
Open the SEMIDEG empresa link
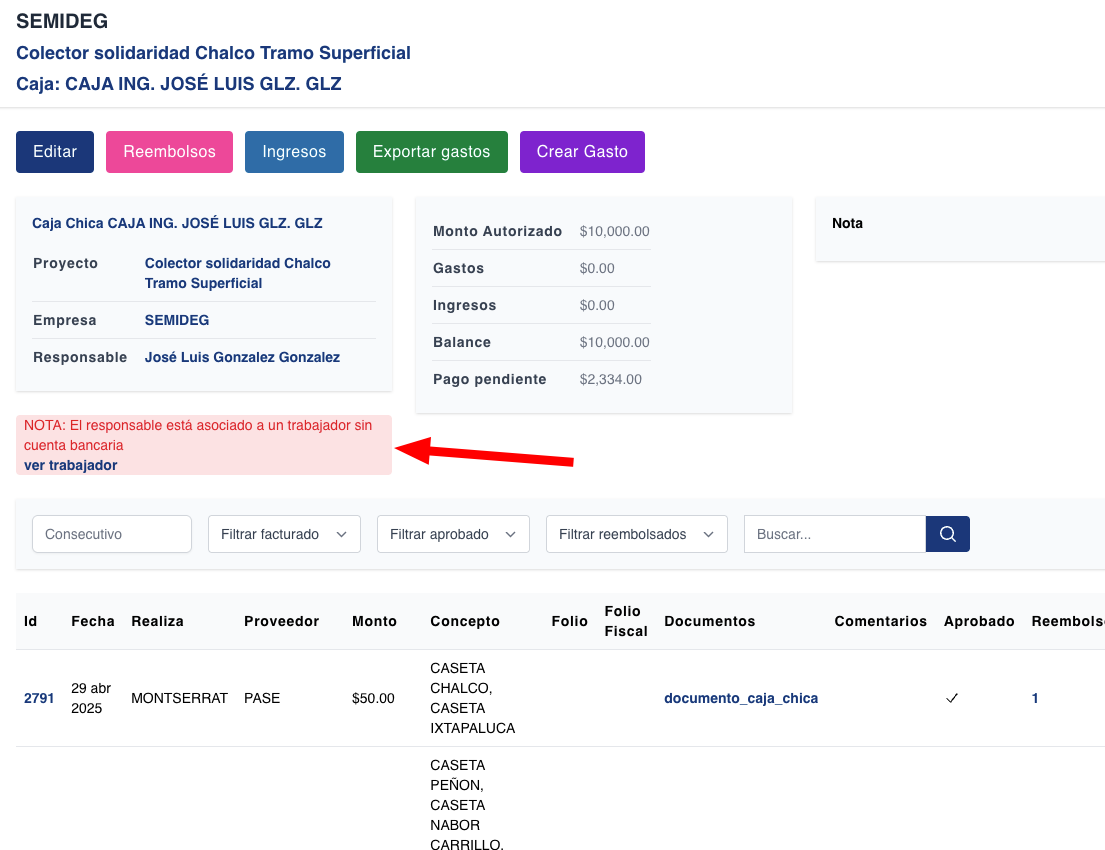[177, 320]
